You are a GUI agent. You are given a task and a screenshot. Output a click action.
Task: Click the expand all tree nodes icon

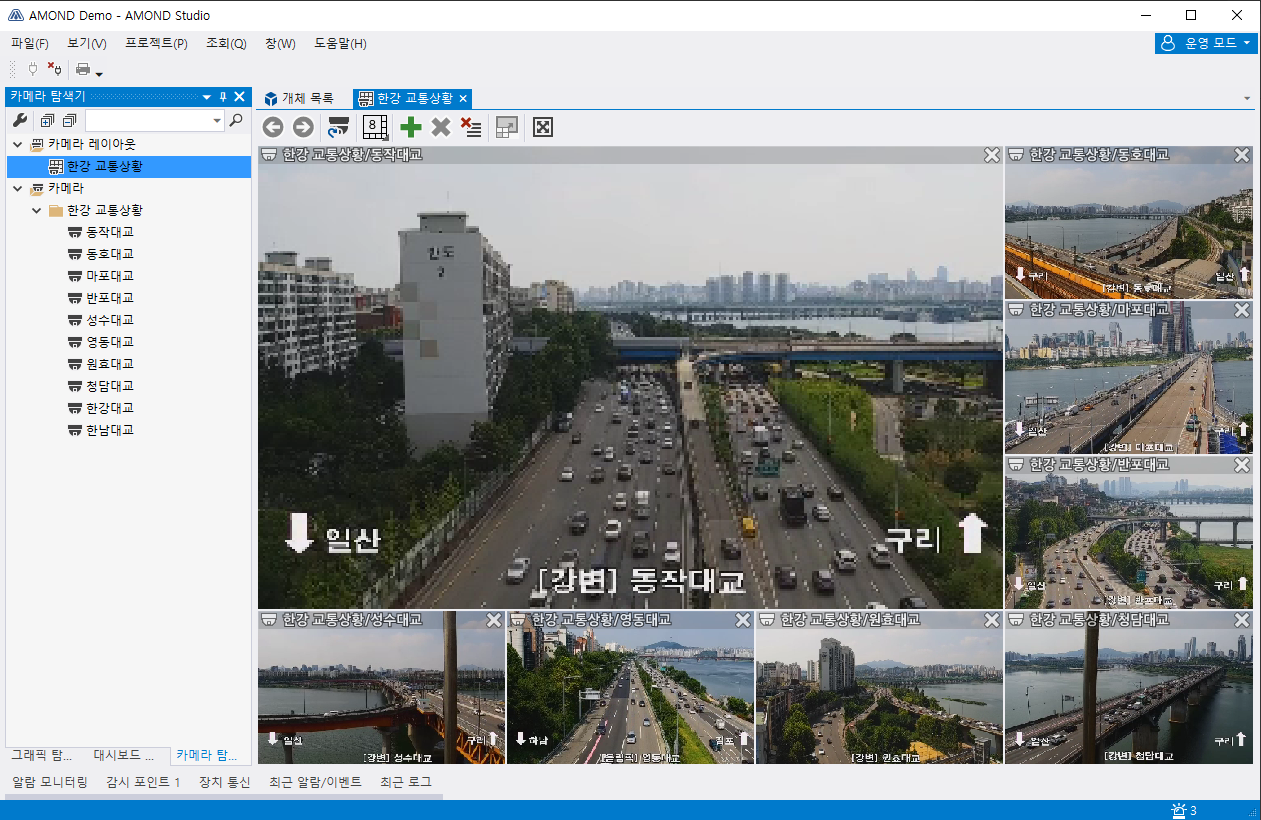tap(47, 121)
